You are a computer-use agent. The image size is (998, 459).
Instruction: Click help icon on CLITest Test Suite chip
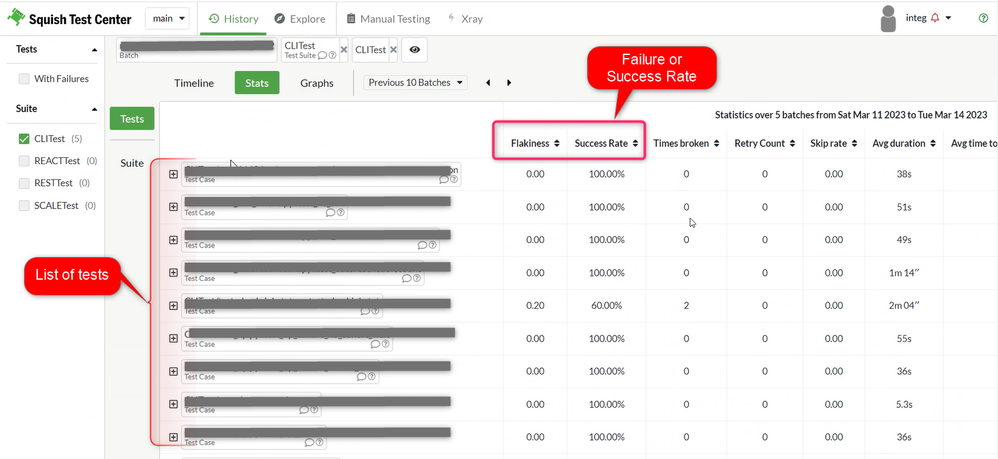point(332,55)
